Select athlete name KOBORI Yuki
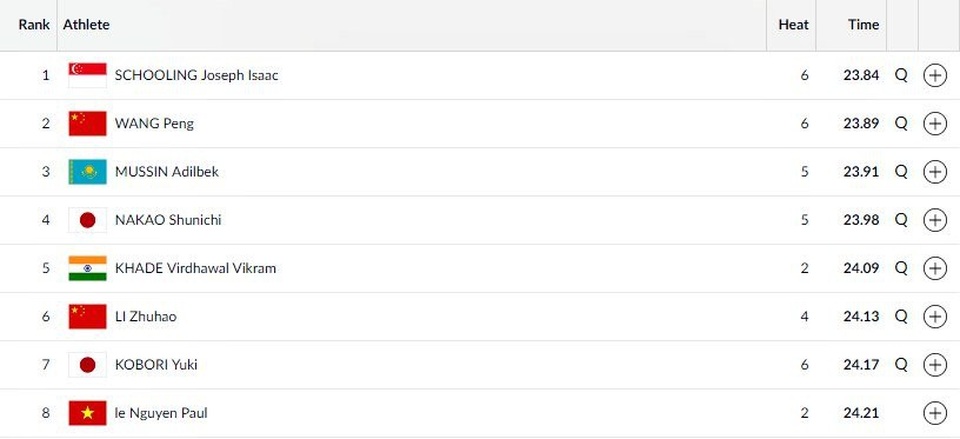960x439 pixels. click(156, 364)
